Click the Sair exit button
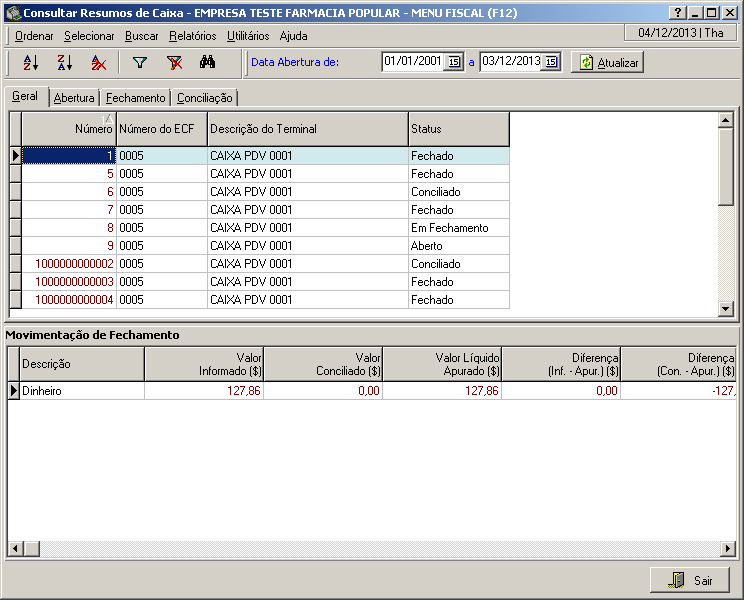744x600 pixels. [690, 580]
